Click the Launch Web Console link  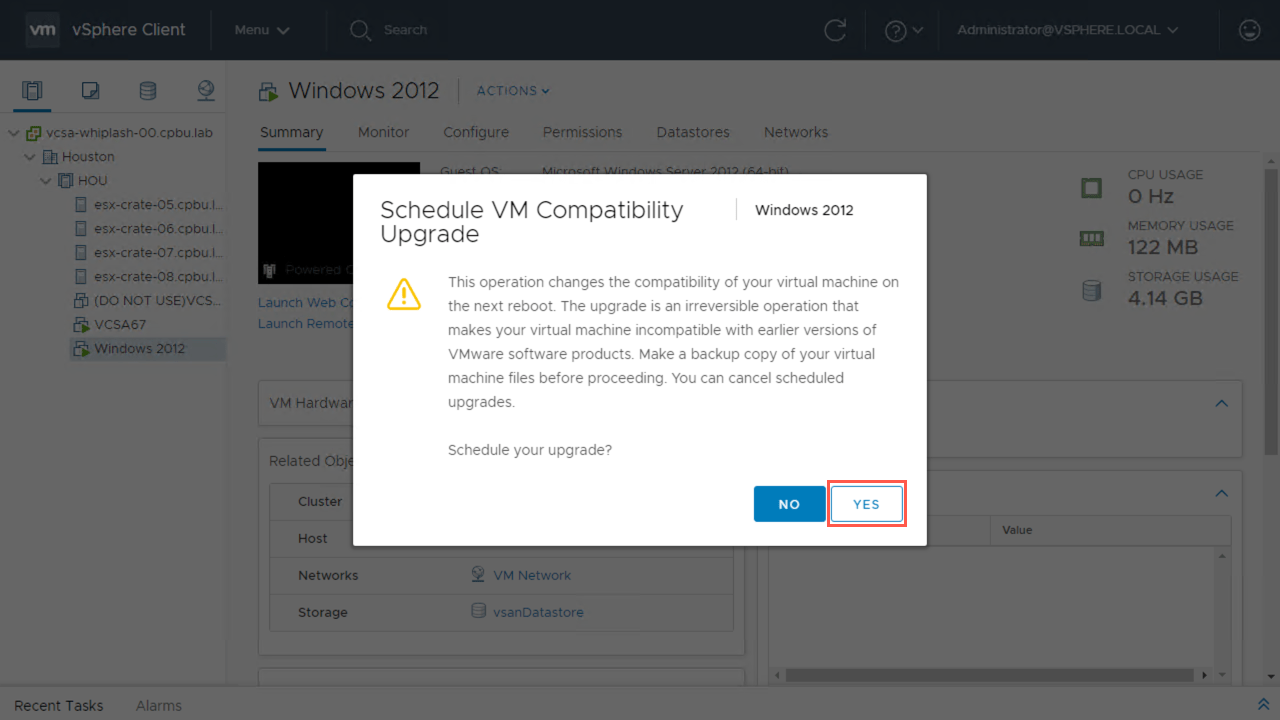[x=305, y=302]
